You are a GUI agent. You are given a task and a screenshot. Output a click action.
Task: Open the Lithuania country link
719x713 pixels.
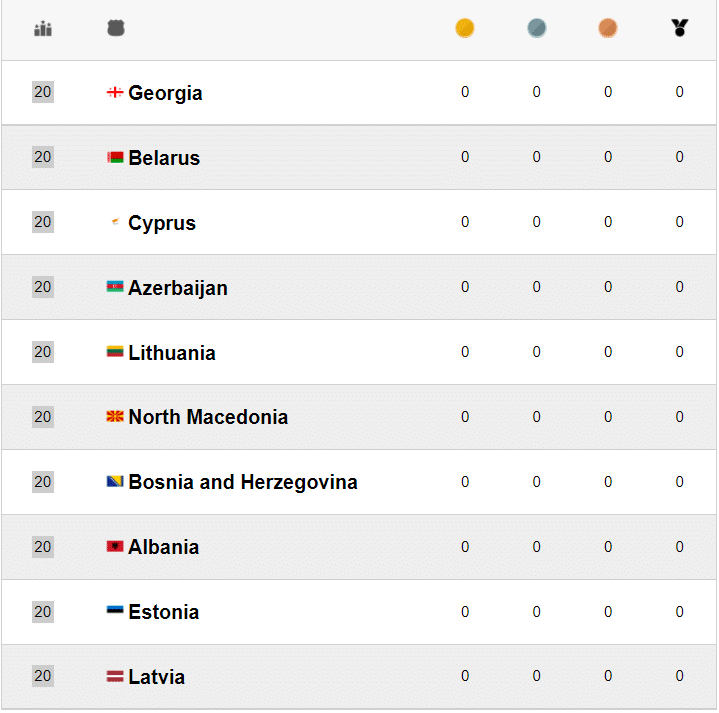click(x=172, y=353)
